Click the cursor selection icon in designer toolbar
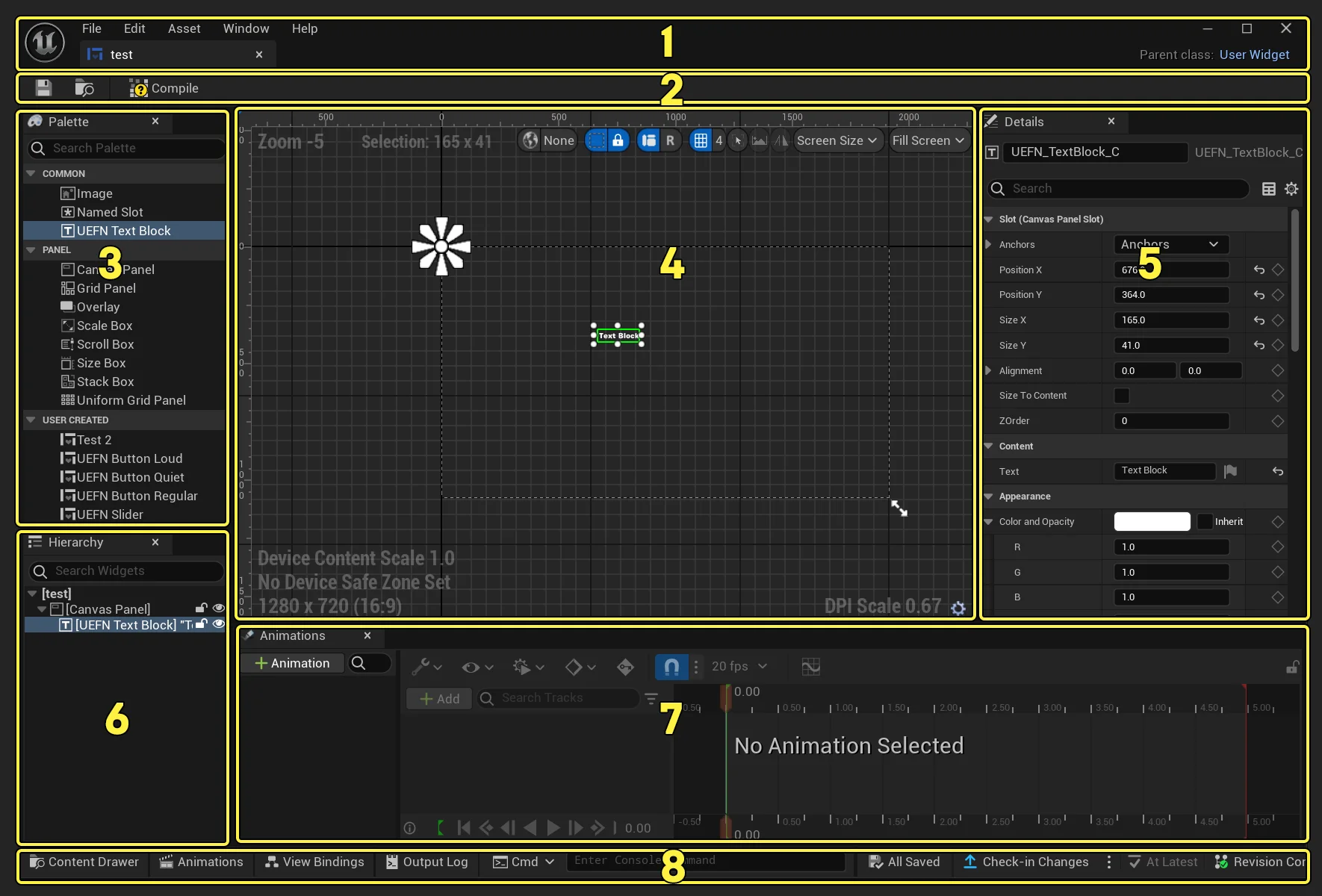Image resolution: width=1322 pixels, height=896 pixels. pos(738,140)
